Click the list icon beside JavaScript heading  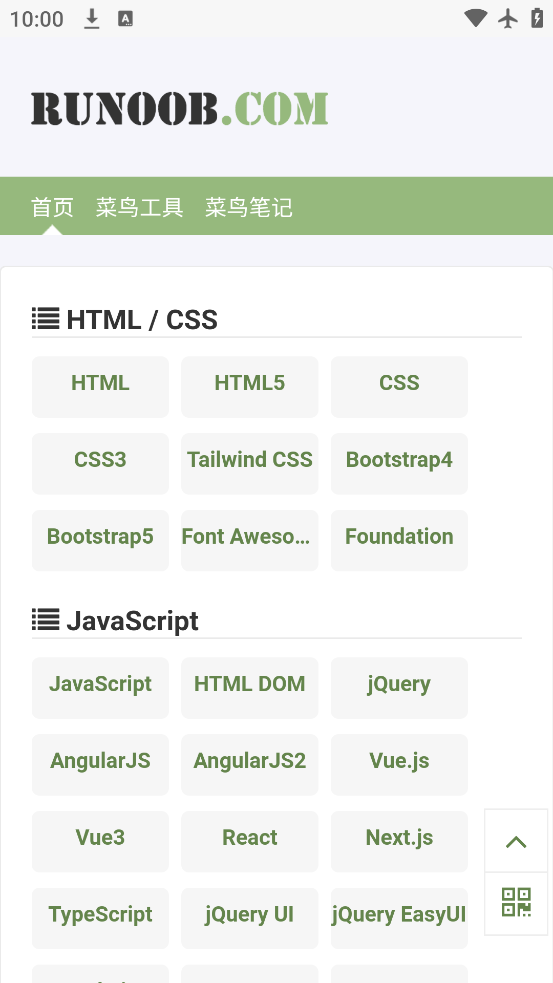[x=46, y=619]
